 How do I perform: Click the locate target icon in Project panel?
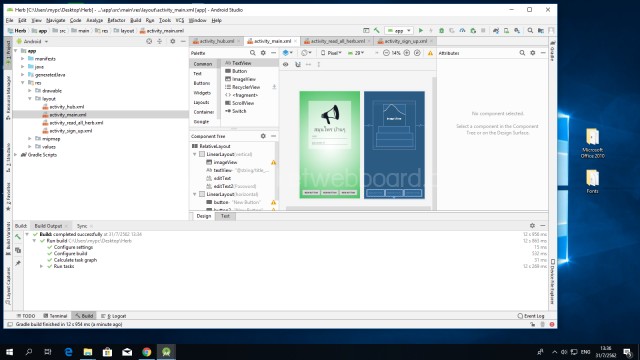149,42
